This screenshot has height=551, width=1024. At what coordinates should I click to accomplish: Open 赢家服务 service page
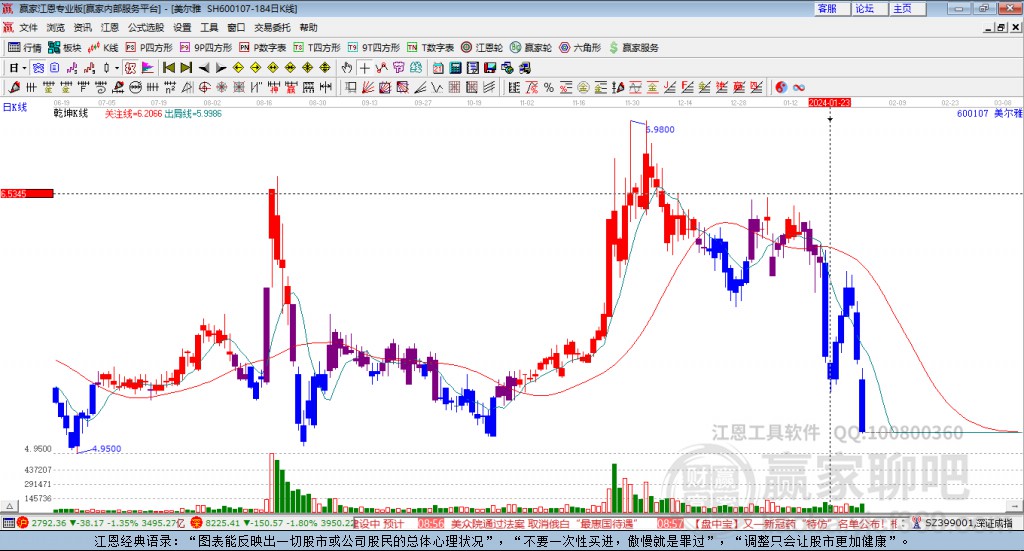(x=633, y=48)
